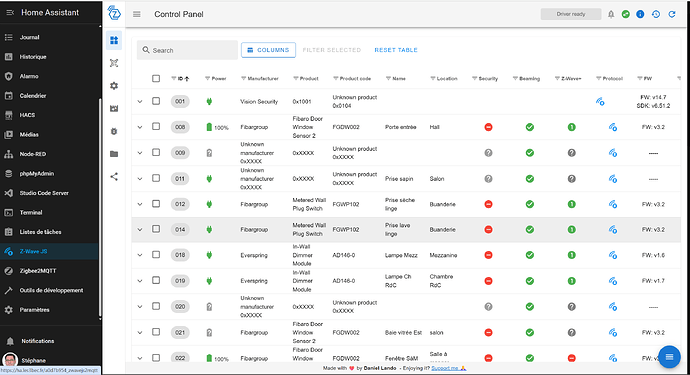690x375 pixels.
Task: Click the Support me link in footer
Action: tap(445, 368)
